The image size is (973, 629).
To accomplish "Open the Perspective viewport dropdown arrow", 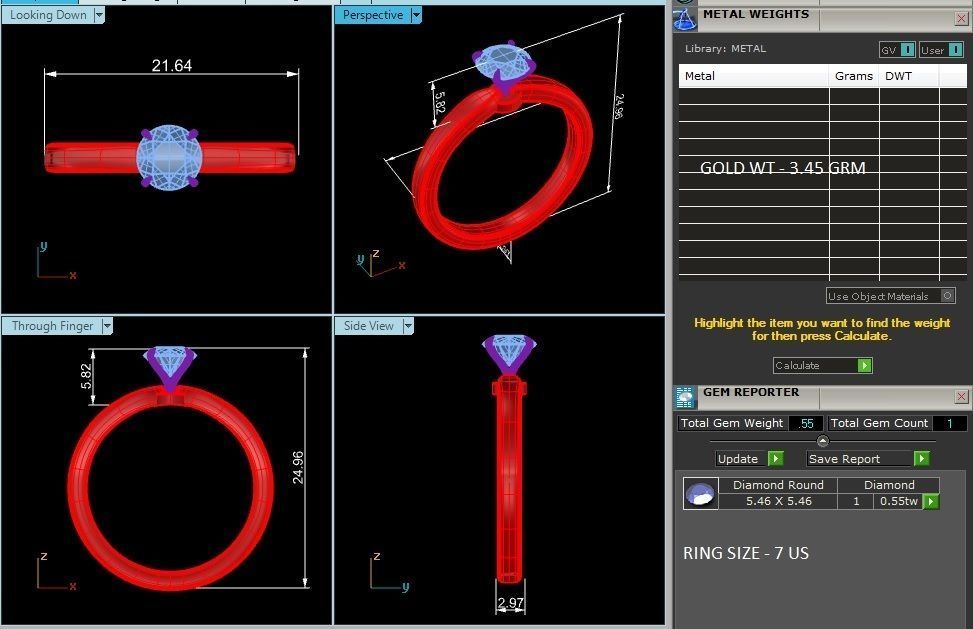I will [x=416, y=15].
